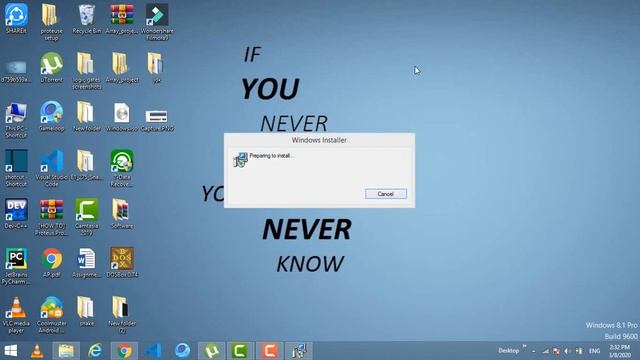This screenshot has height=360, width=640.
Task: Select the Capture.PNG file on desktop
Action: coord(157,120)
